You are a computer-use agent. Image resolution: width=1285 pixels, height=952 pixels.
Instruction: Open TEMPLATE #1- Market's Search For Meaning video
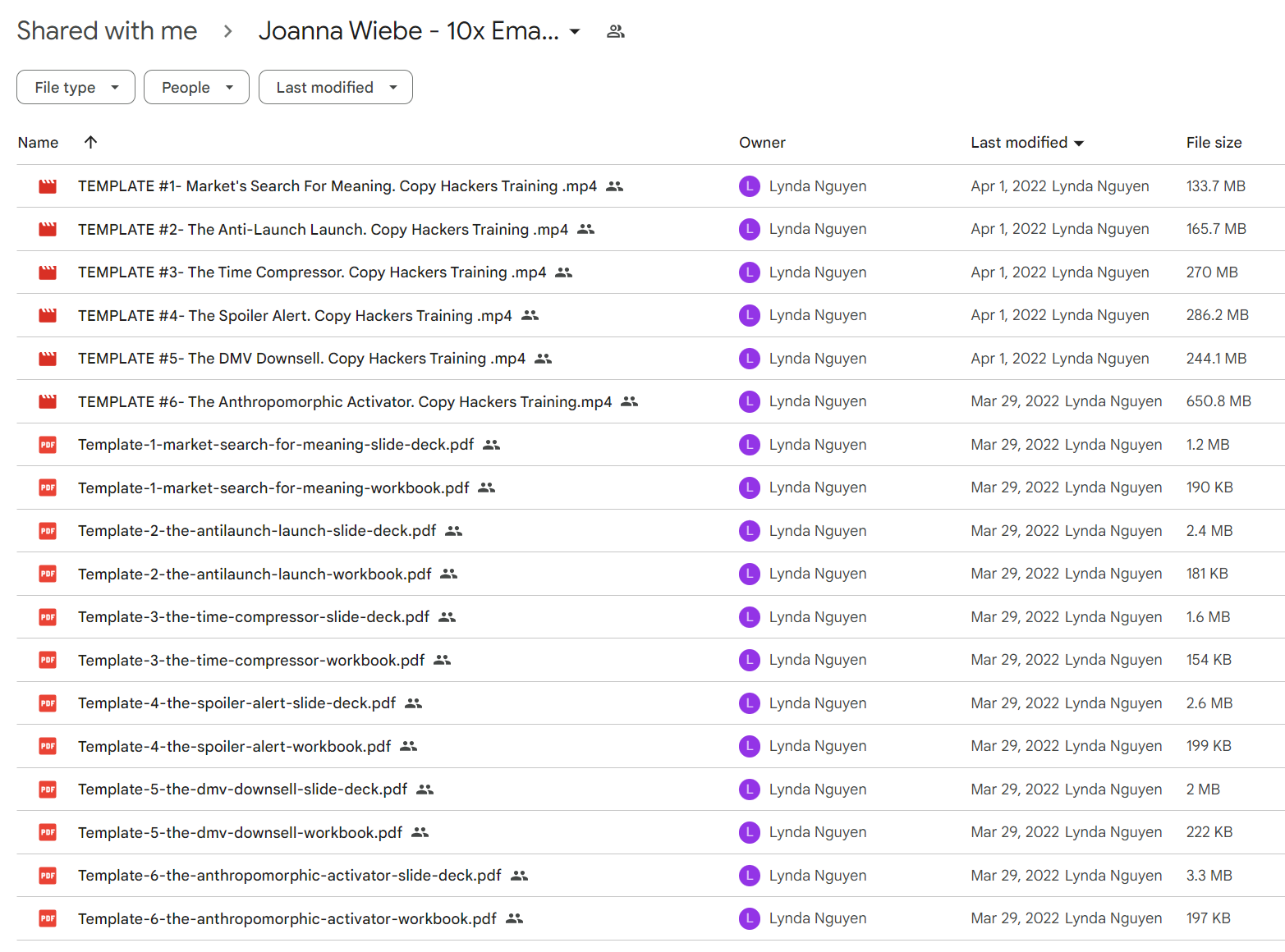click(337, 186)
